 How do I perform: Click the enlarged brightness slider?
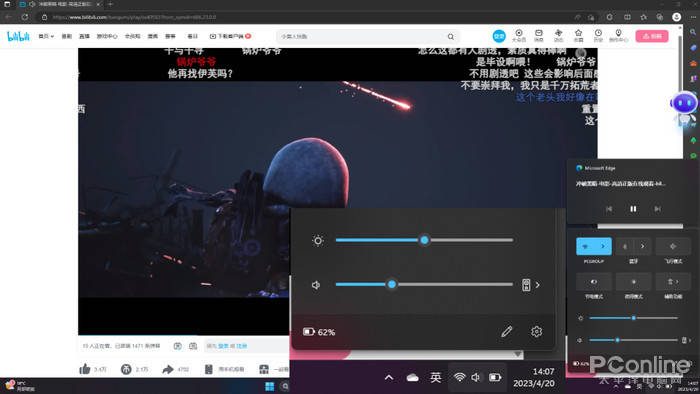(424, 240)
